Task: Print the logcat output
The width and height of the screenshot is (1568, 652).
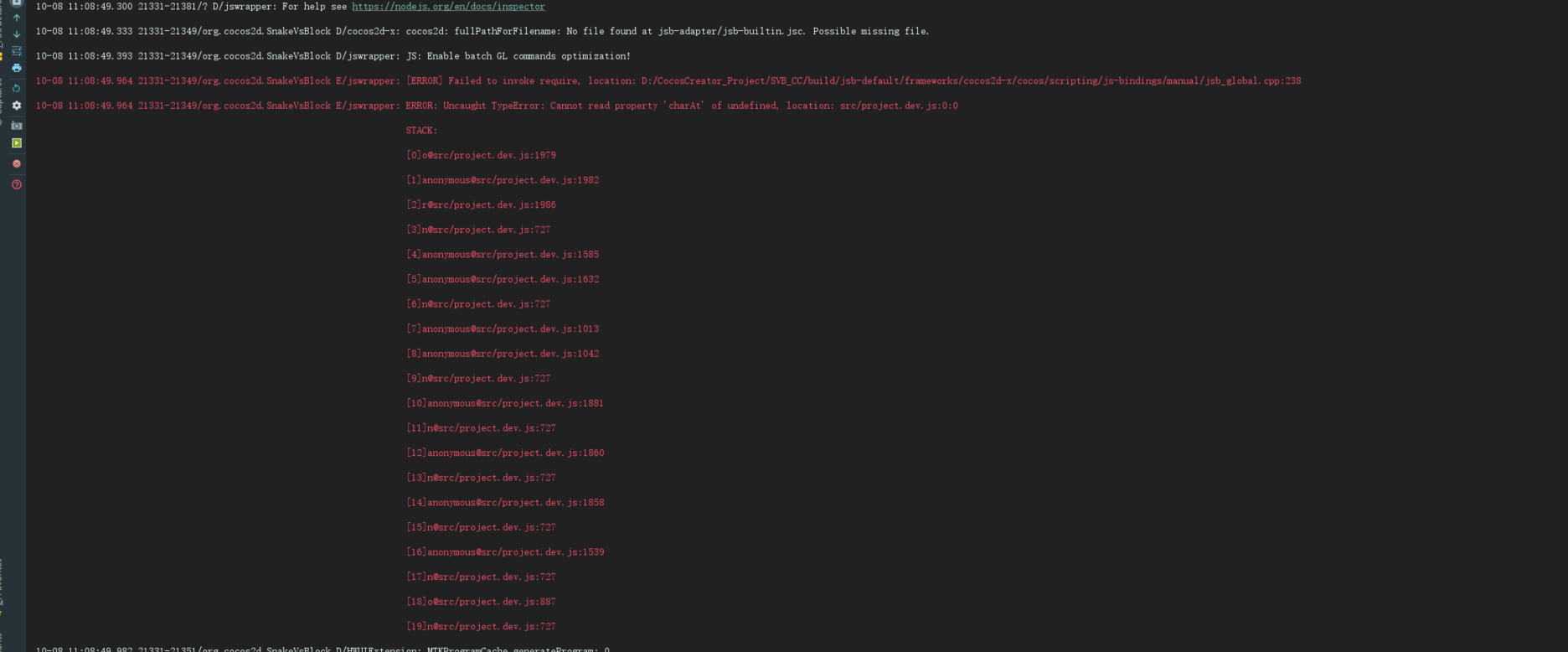Action: (x=17, y=68)
